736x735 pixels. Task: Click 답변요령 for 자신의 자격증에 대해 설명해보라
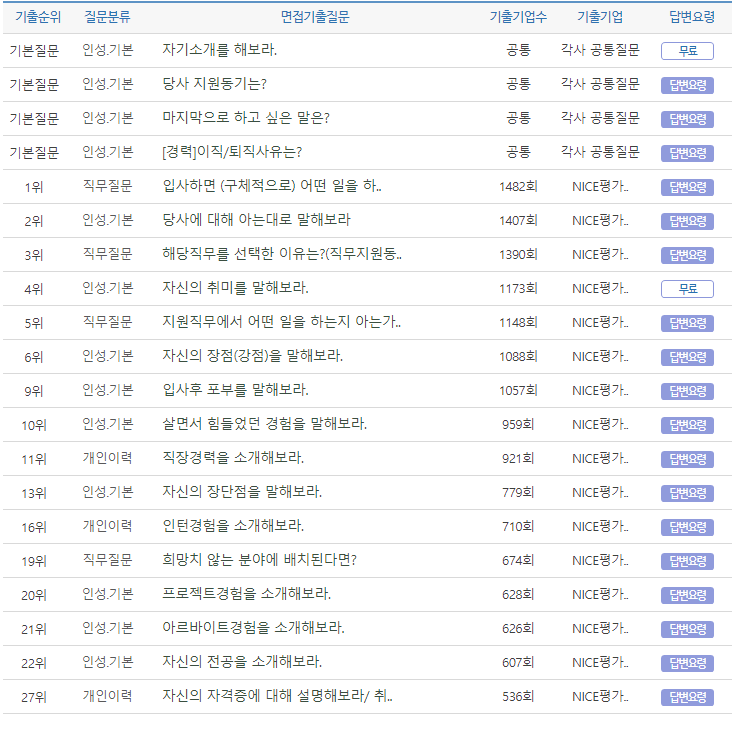pyautogui.click(x=687, y=697)
